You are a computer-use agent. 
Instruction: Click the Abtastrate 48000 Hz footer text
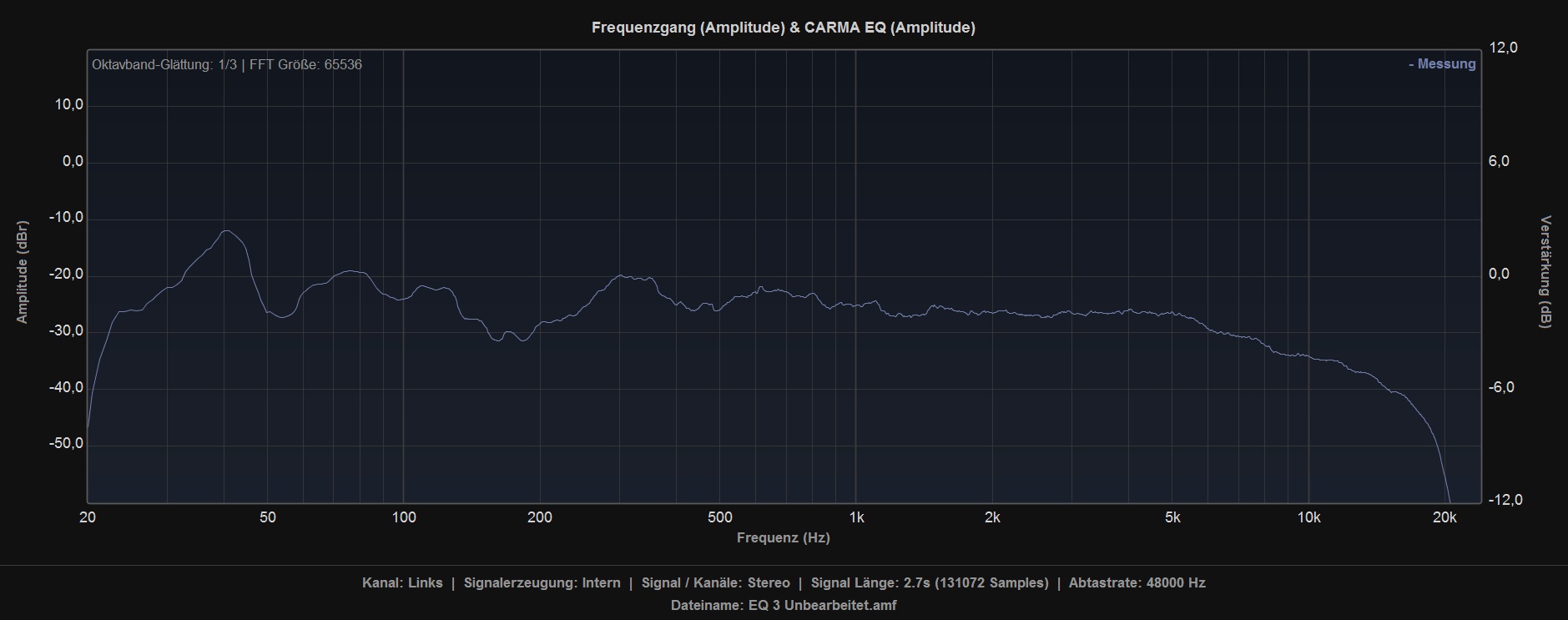click(x=1137, y=583)
